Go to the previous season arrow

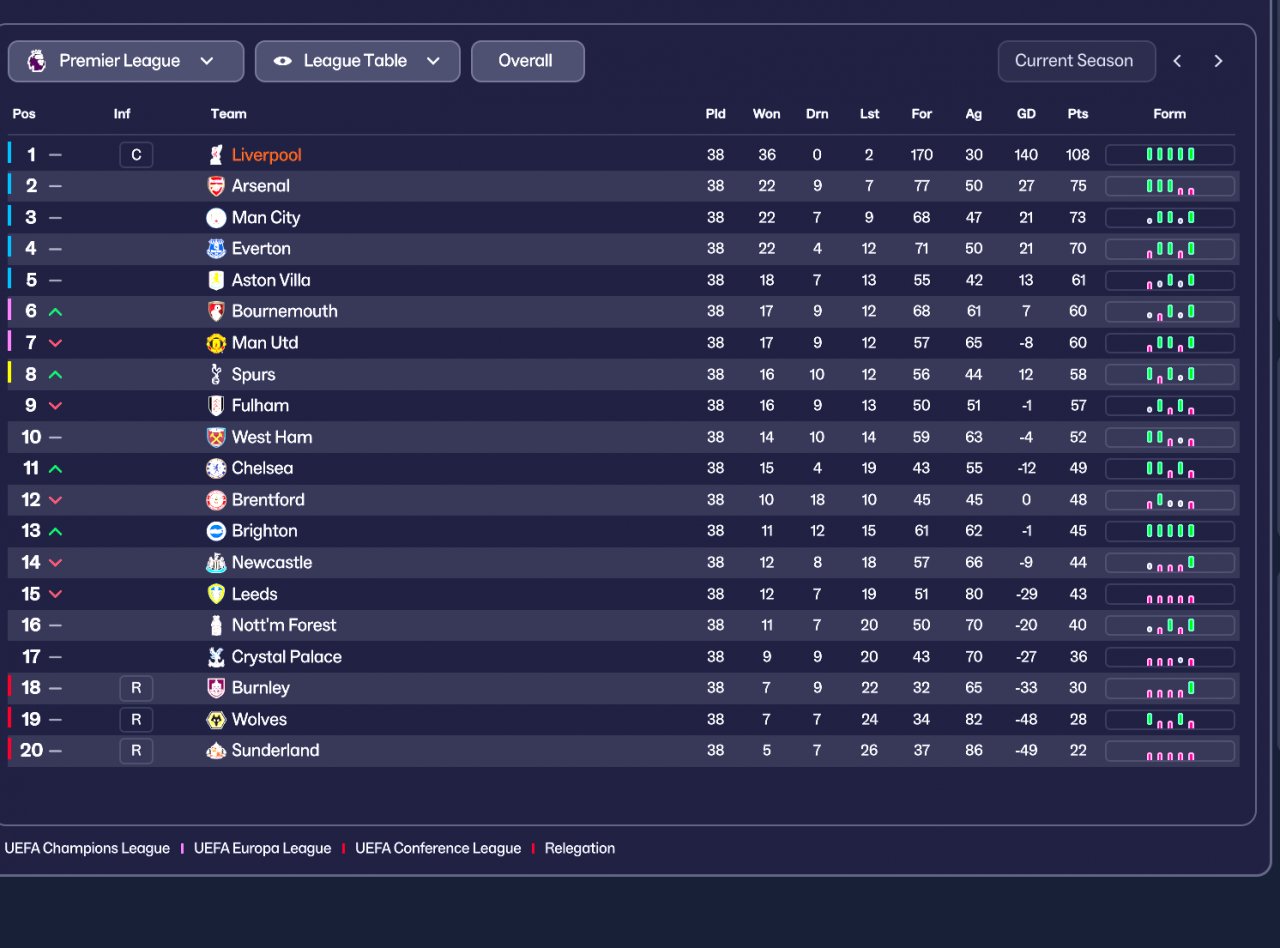tap(1178, 61)
